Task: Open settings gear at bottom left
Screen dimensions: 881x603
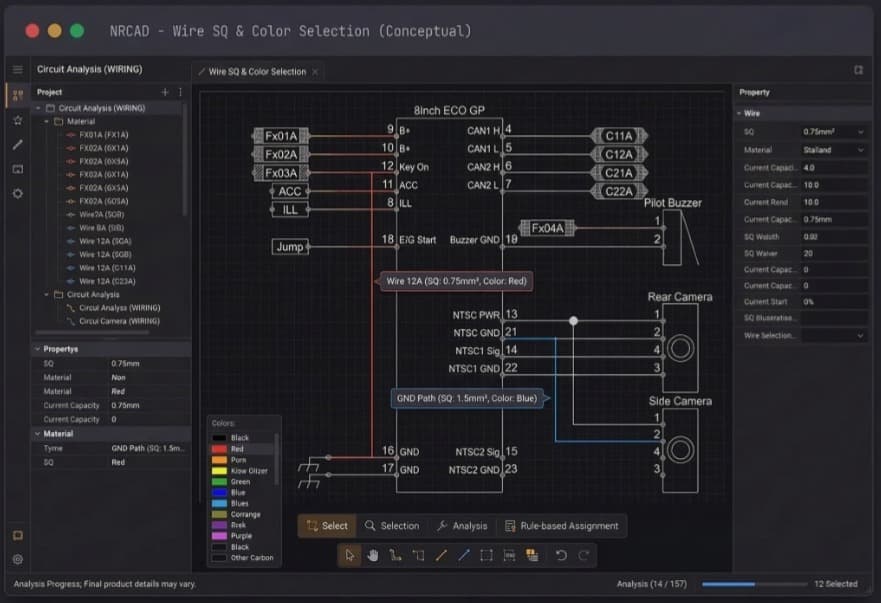Action: click(17, 560)
